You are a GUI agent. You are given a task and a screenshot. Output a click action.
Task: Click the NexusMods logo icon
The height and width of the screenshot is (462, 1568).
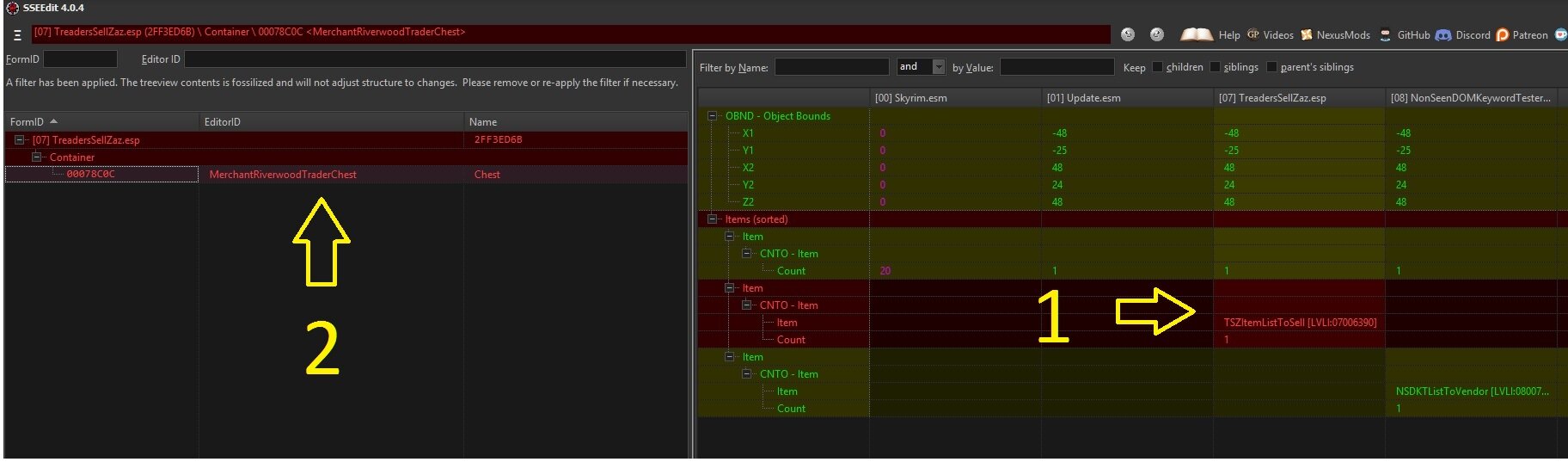tap(1307, 34)
